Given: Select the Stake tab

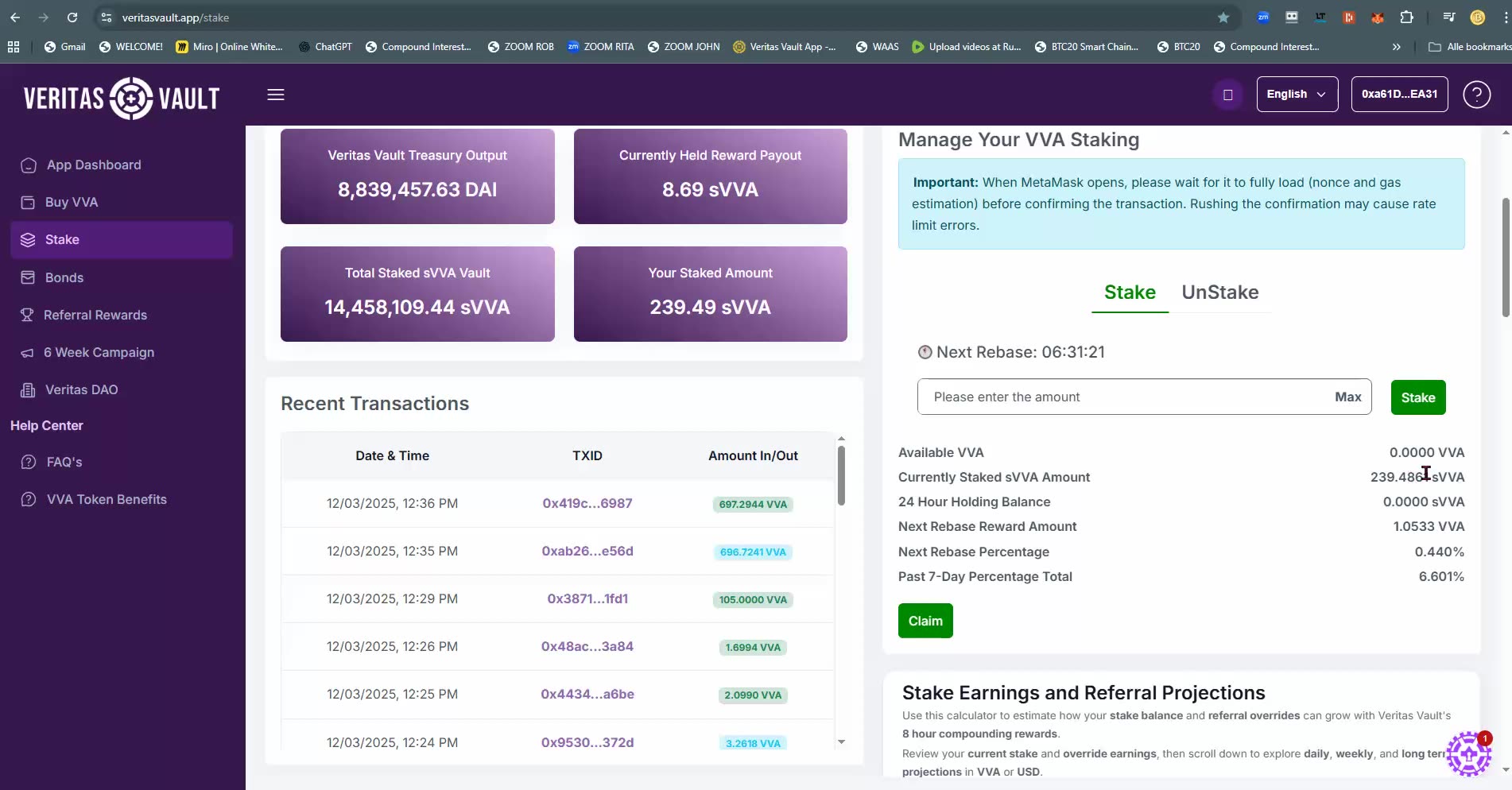Looking at the screenshot, I should point(1130,292).
